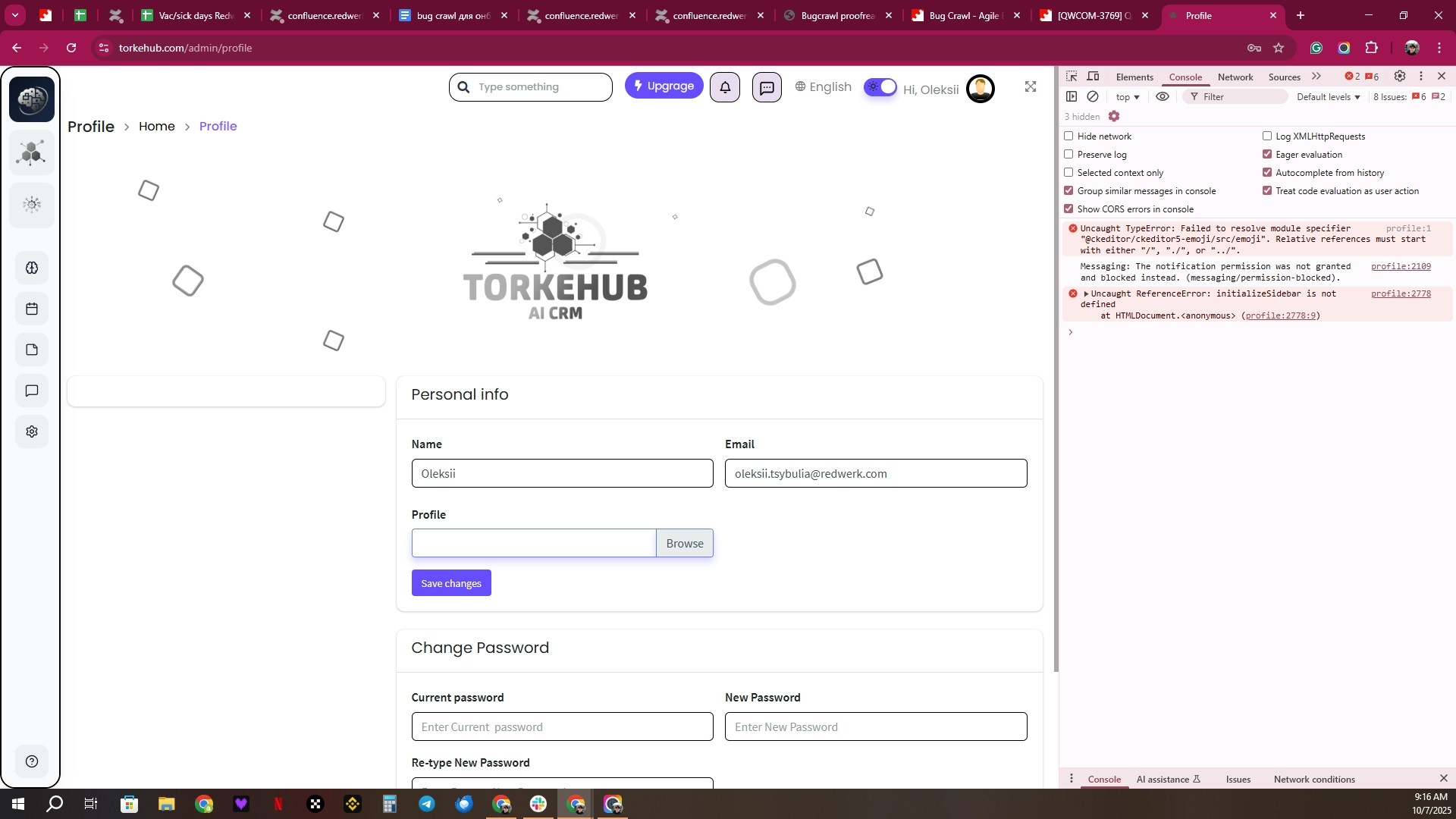Open the chat bubble icon in the sidebar

32,391
